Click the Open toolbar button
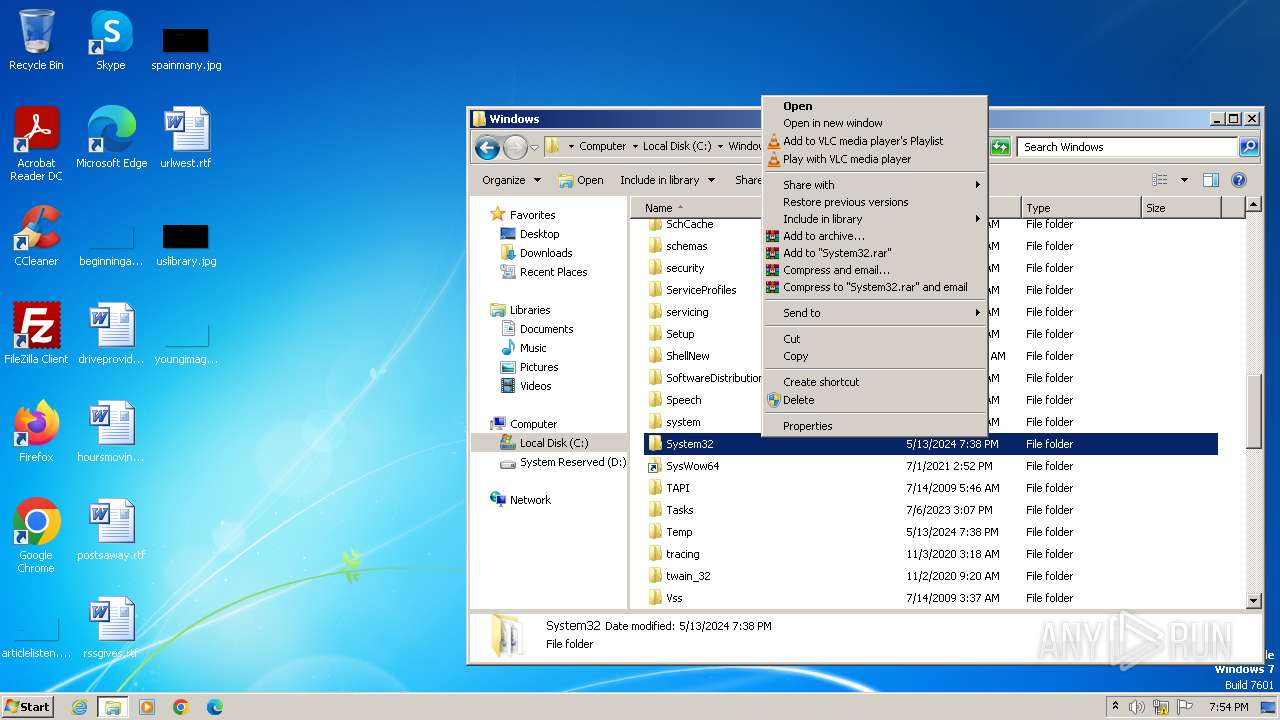 pyautogui.click(x=581, y=180)
